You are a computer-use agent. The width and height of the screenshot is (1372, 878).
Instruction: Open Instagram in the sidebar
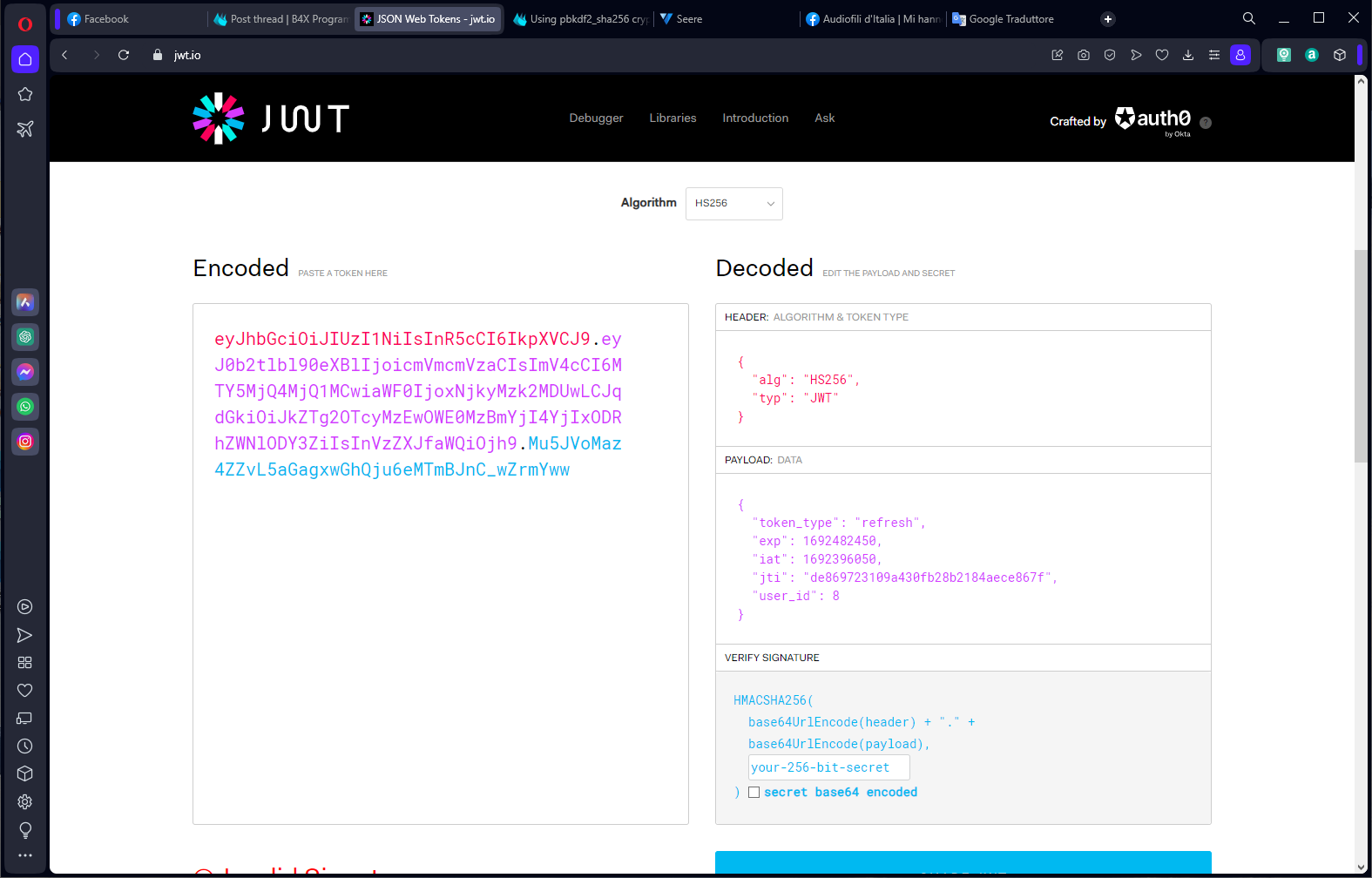tap(25, 442)
